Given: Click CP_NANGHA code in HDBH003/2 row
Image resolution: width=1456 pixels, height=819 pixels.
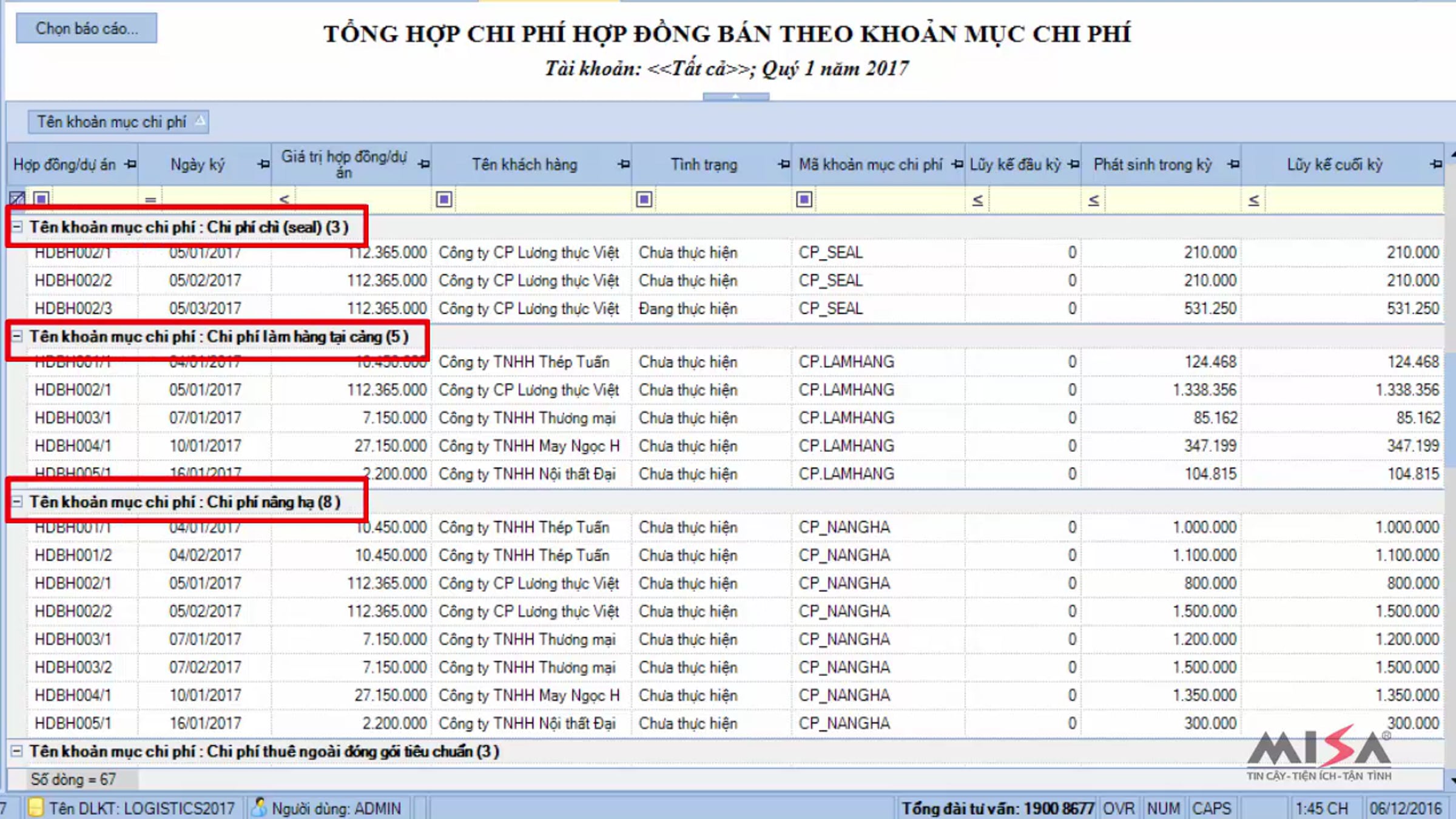Looking at the screenshot, I should (x=844, y=667).
